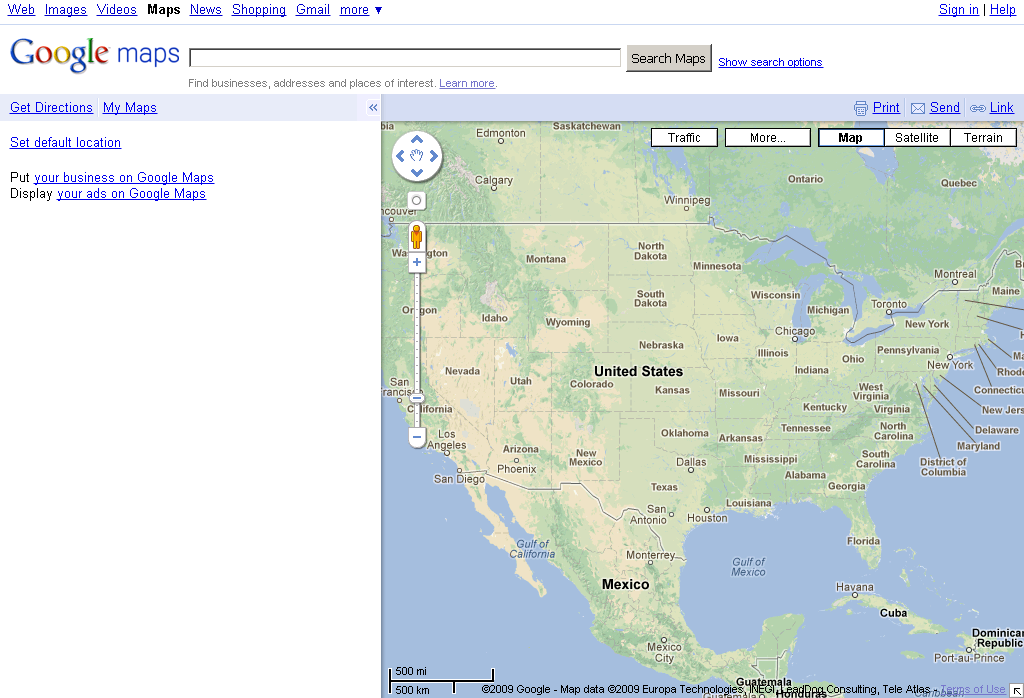Click inside the map search input field
Viewport: 1024px width, 698px height.
404,57
